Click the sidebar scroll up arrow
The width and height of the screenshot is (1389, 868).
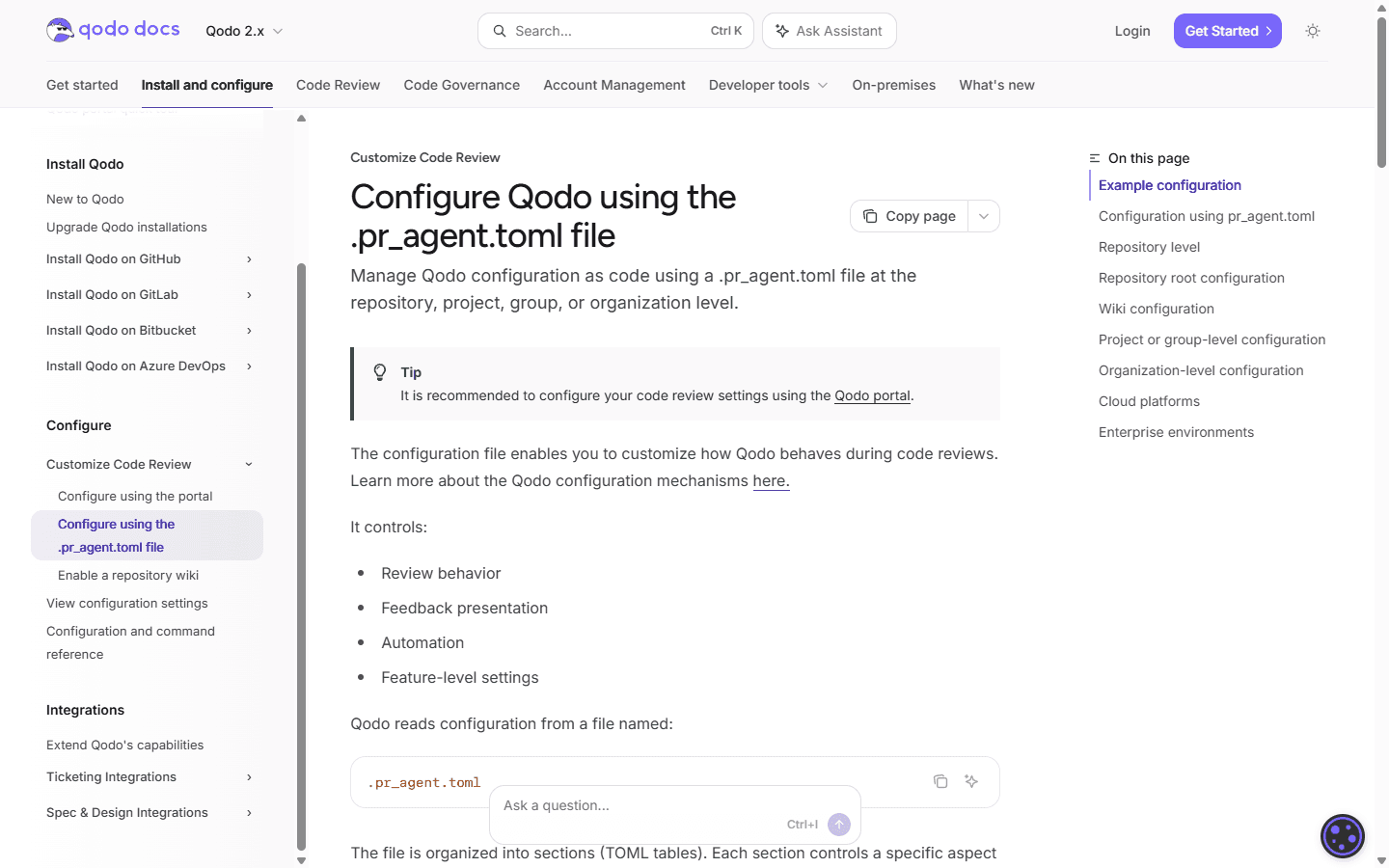(301, 119)
